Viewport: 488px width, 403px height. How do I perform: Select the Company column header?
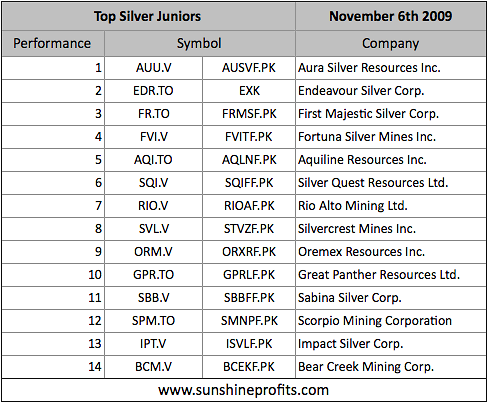(391, 43)
